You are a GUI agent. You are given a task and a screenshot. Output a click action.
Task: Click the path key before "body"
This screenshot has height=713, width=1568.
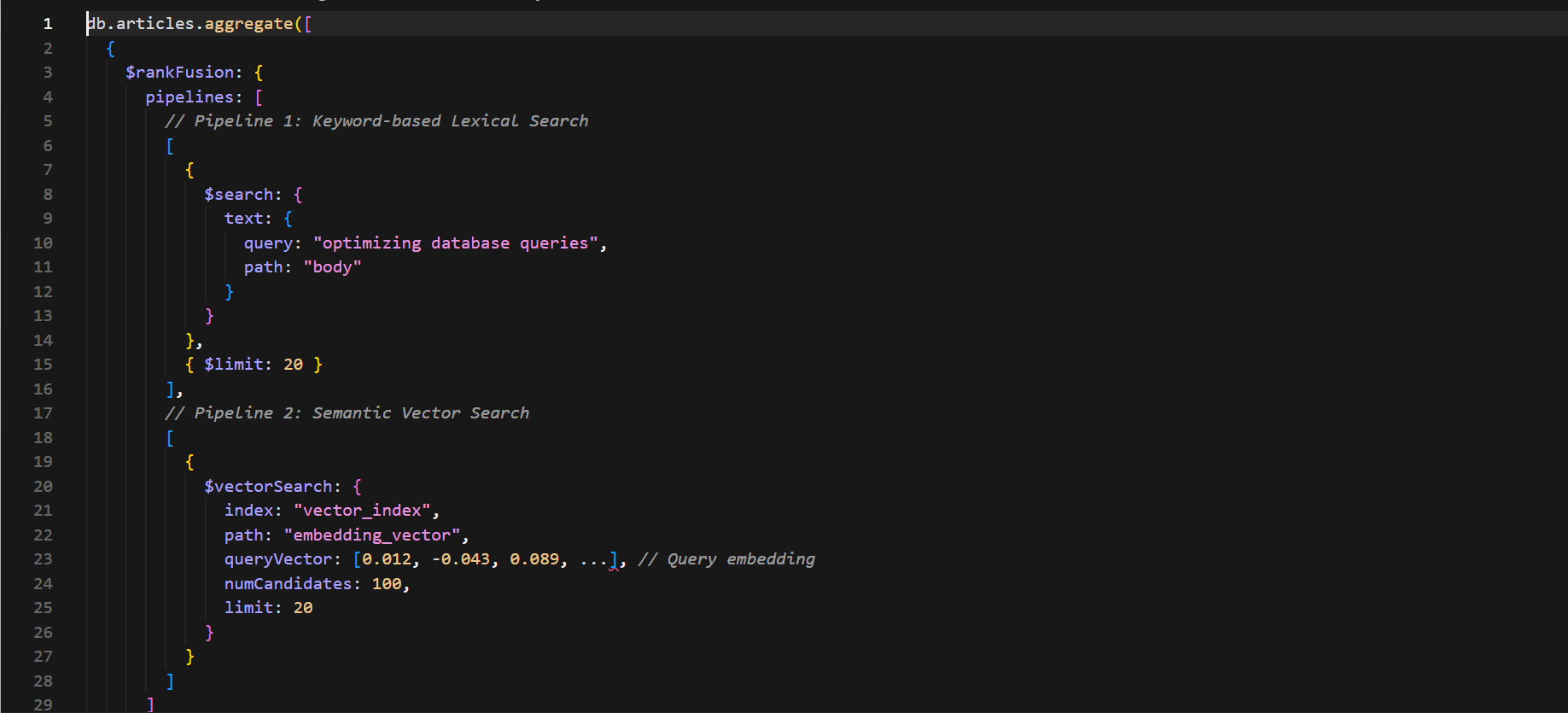coord(263,267)
